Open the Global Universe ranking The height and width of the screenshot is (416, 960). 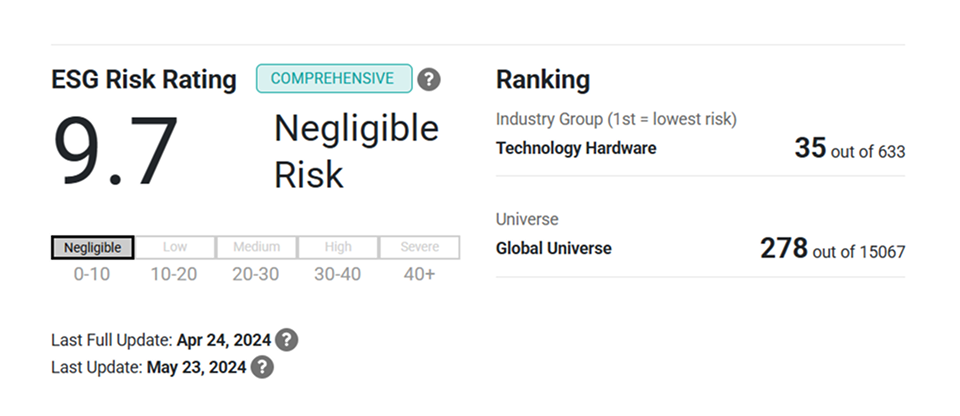[553, 248]
